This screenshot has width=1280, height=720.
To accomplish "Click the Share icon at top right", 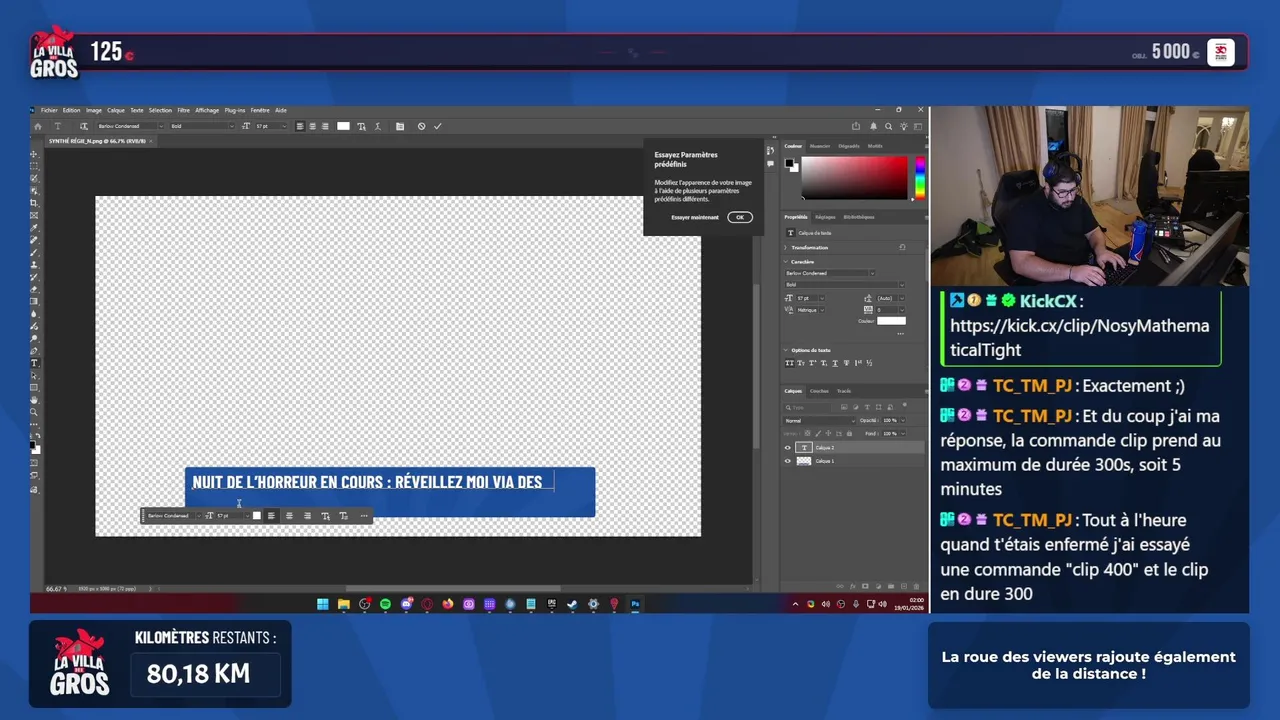I will [x=856, y=126].
